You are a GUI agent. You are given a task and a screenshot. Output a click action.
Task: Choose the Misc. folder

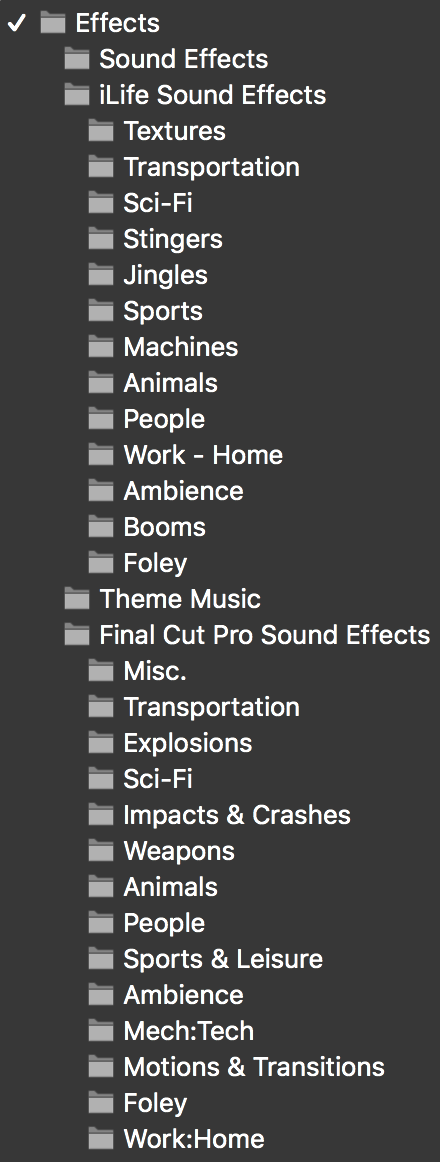(x=155, y=671)
